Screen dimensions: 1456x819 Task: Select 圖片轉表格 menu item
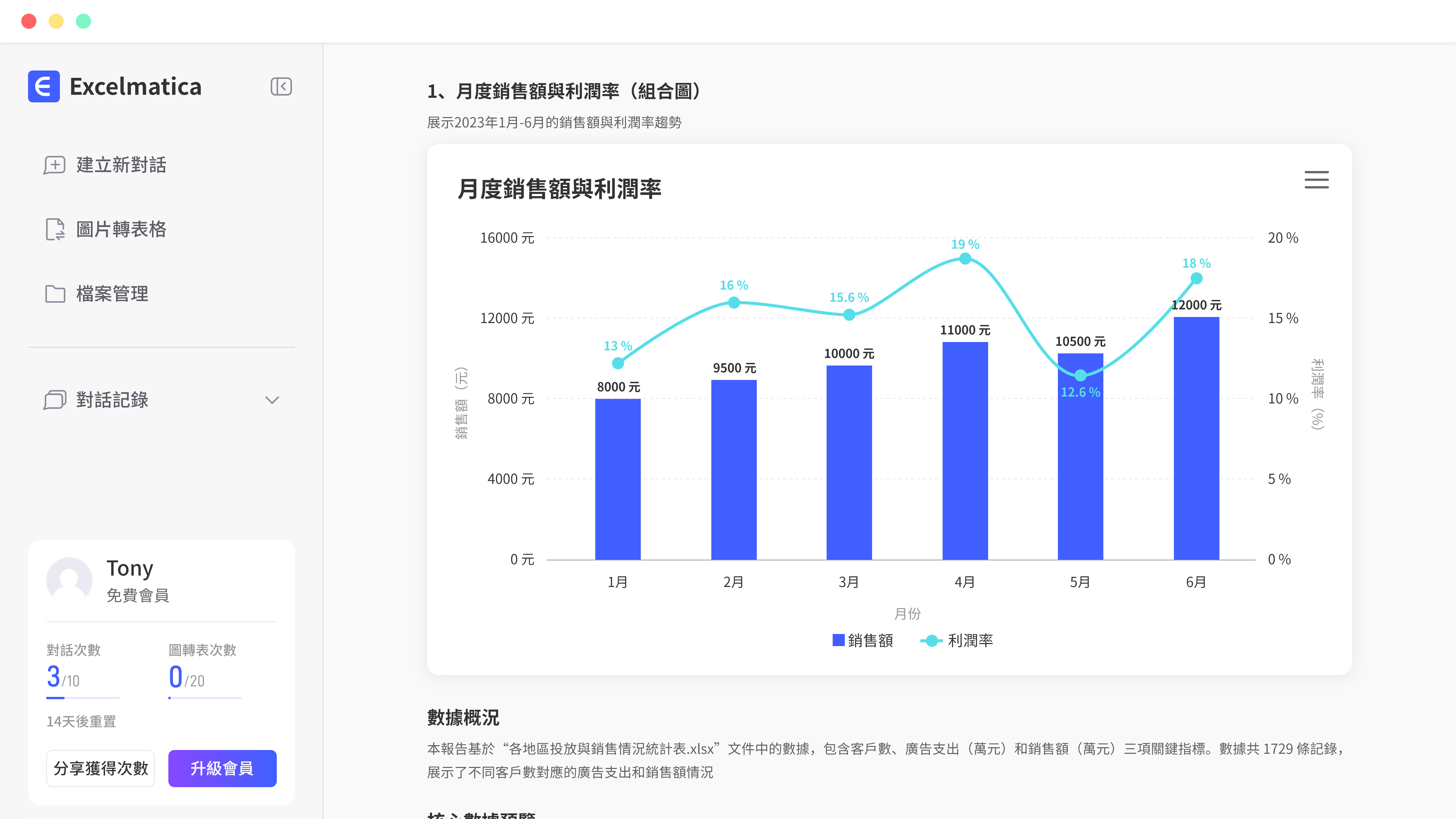tap(121, 230)
